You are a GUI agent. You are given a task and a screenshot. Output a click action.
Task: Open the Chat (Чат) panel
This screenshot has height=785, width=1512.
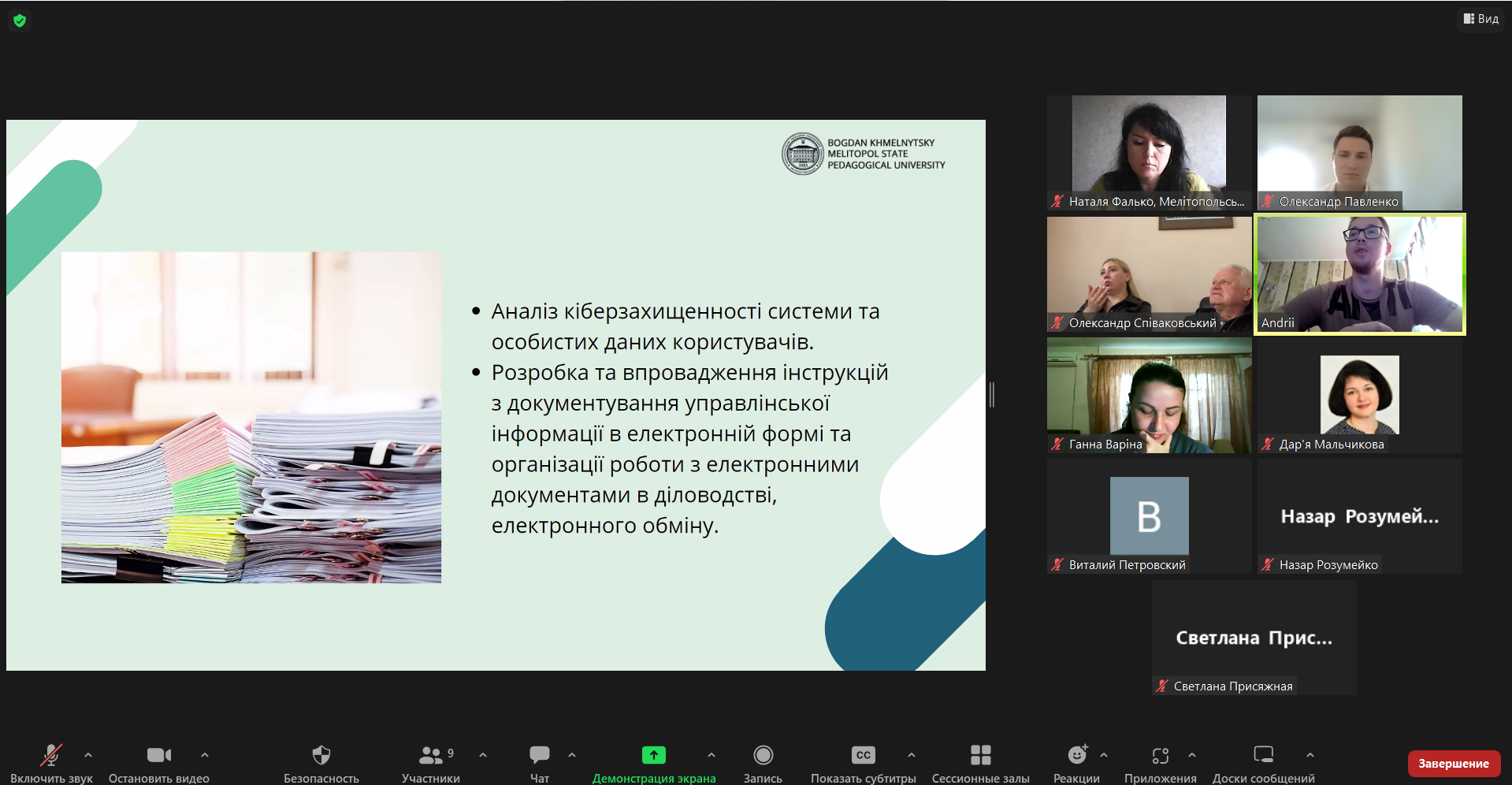pos(540,755)
